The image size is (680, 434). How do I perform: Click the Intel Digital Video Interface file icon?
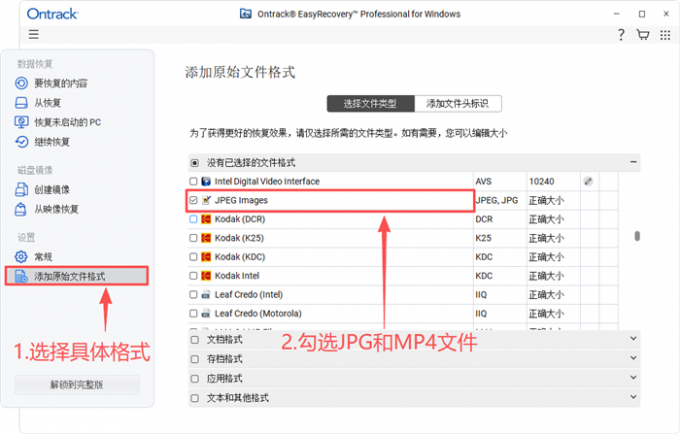pyautogui.click(x=206, y=181)
